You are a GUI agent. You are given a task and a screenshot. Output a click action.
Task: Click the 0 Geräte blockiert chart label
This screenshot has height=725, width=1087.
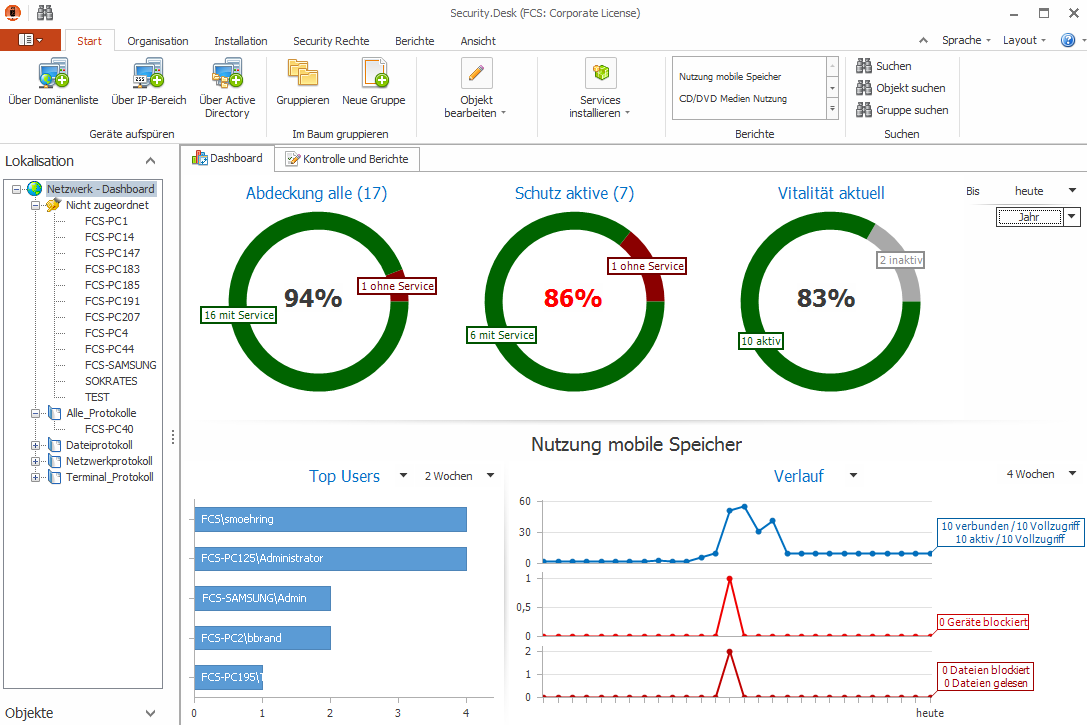[982, 622]
